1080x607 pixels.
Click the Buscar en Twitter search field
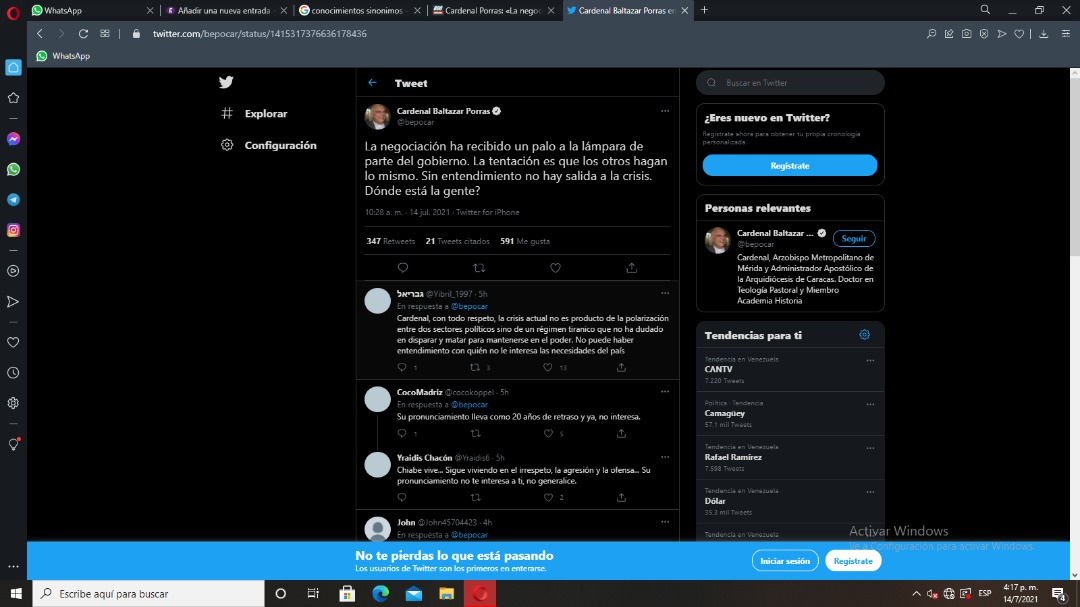[x=790, y=83]
